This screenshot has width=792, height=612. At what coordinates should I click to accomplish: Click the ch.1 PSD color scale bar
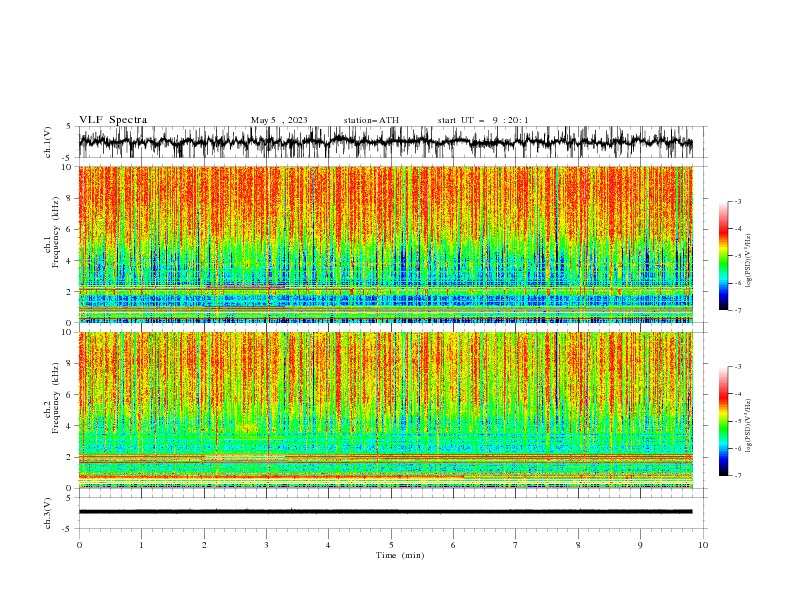click(723, 256)
